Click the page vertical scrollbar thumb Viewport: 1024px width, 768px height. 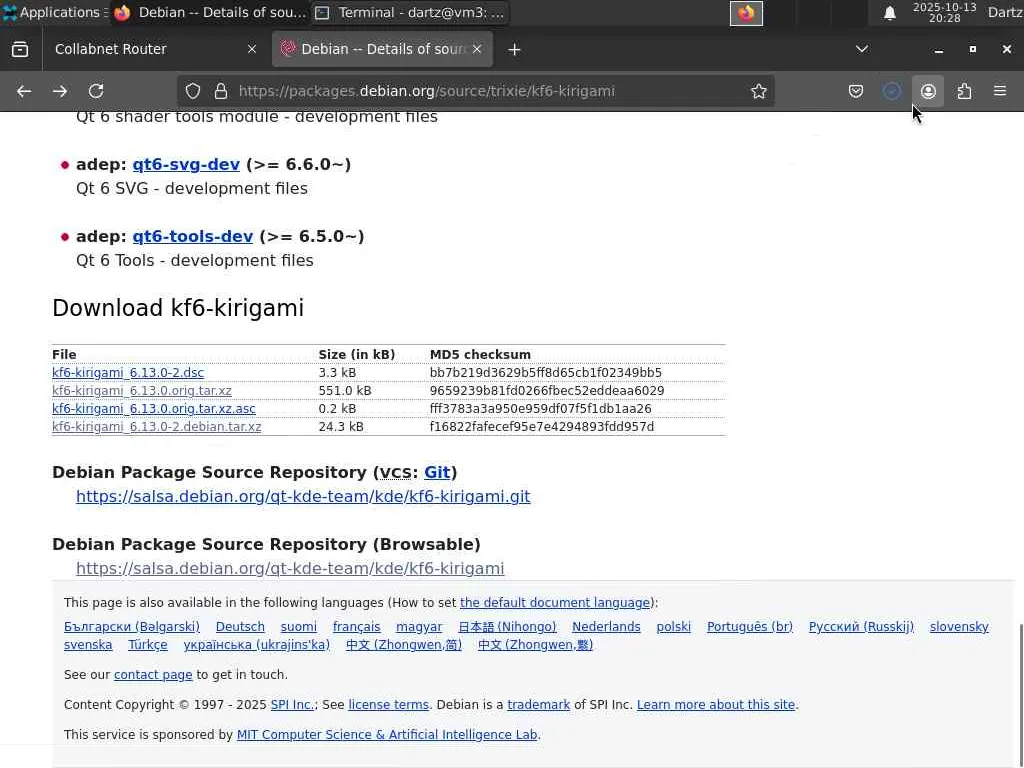pos(1021,696)
